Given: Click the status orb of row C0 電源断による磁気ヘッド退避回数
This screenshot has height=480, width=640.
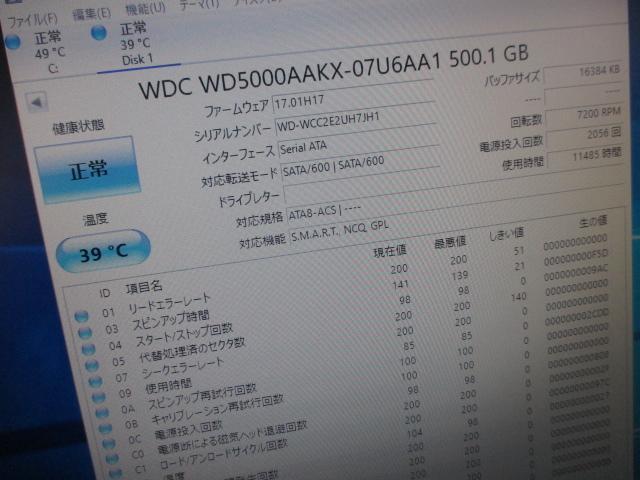Looking at the screenshot, I should pos(112,459).
